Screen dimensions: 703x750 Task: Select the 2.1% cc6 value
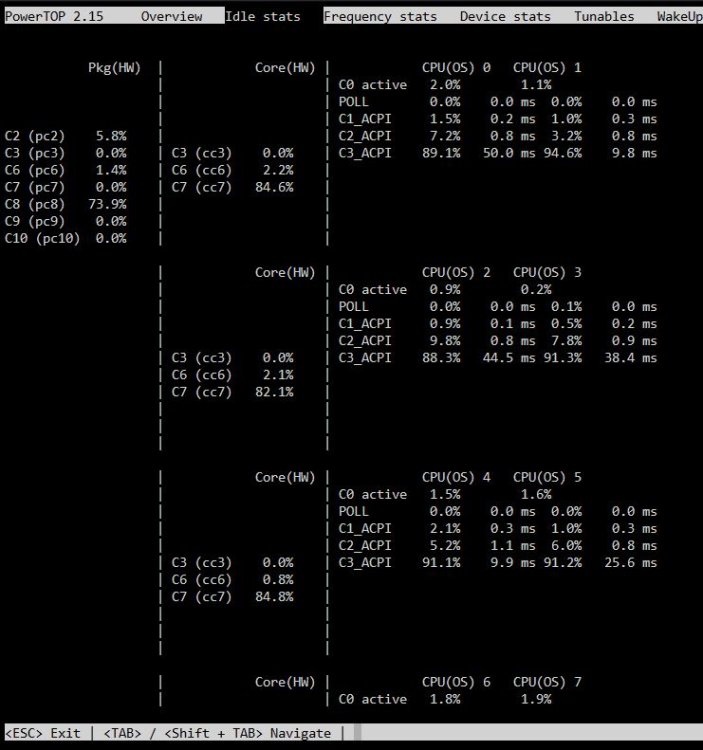tap(278, 375)
